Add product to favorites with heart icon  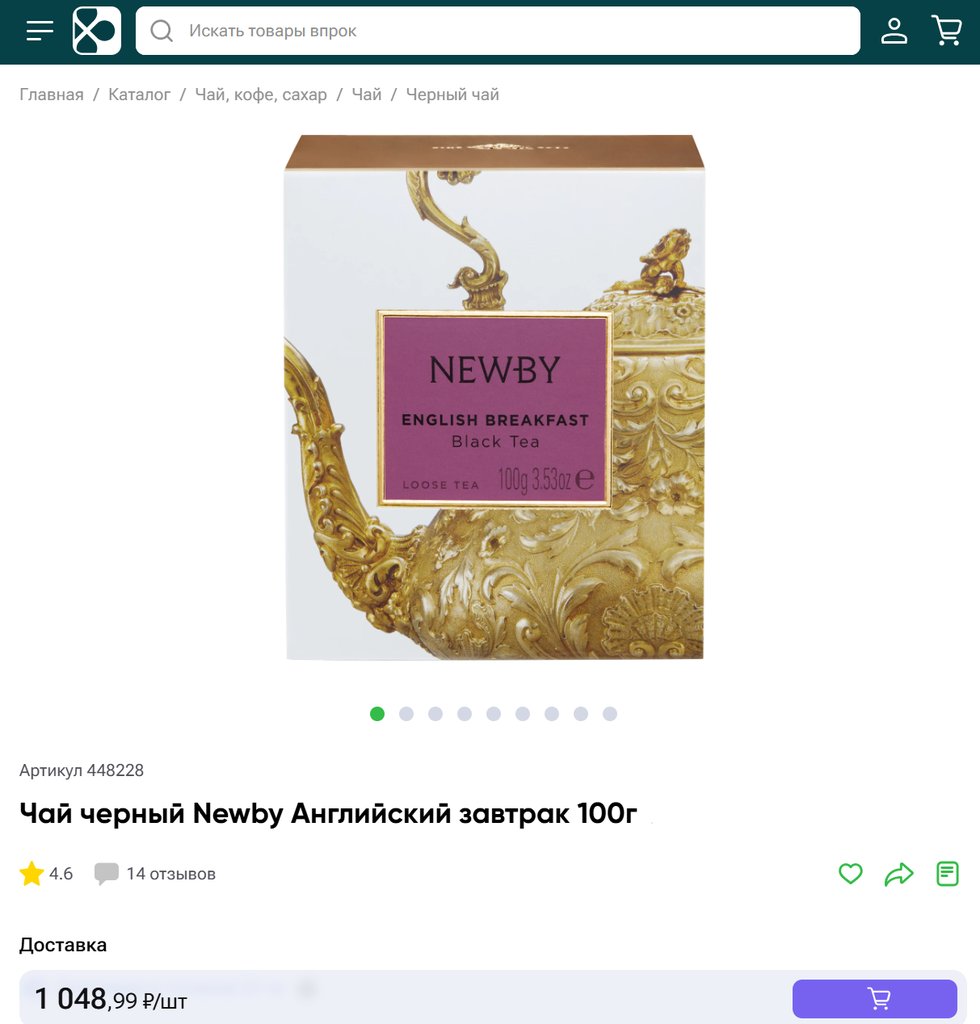(851, 874)
